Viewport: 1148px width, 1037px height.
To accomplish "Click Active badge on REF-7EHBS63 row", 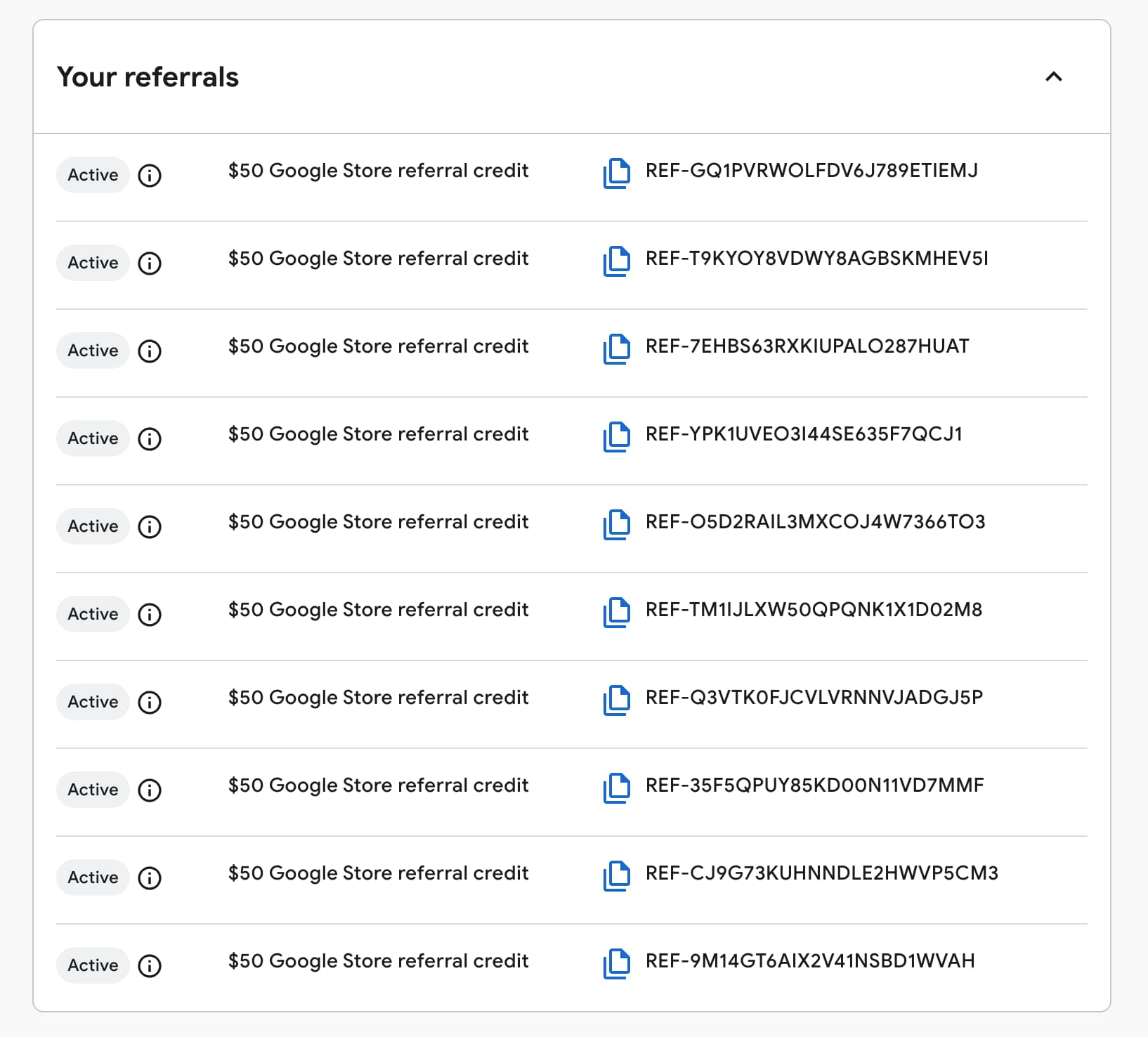I will click(93, 351).
